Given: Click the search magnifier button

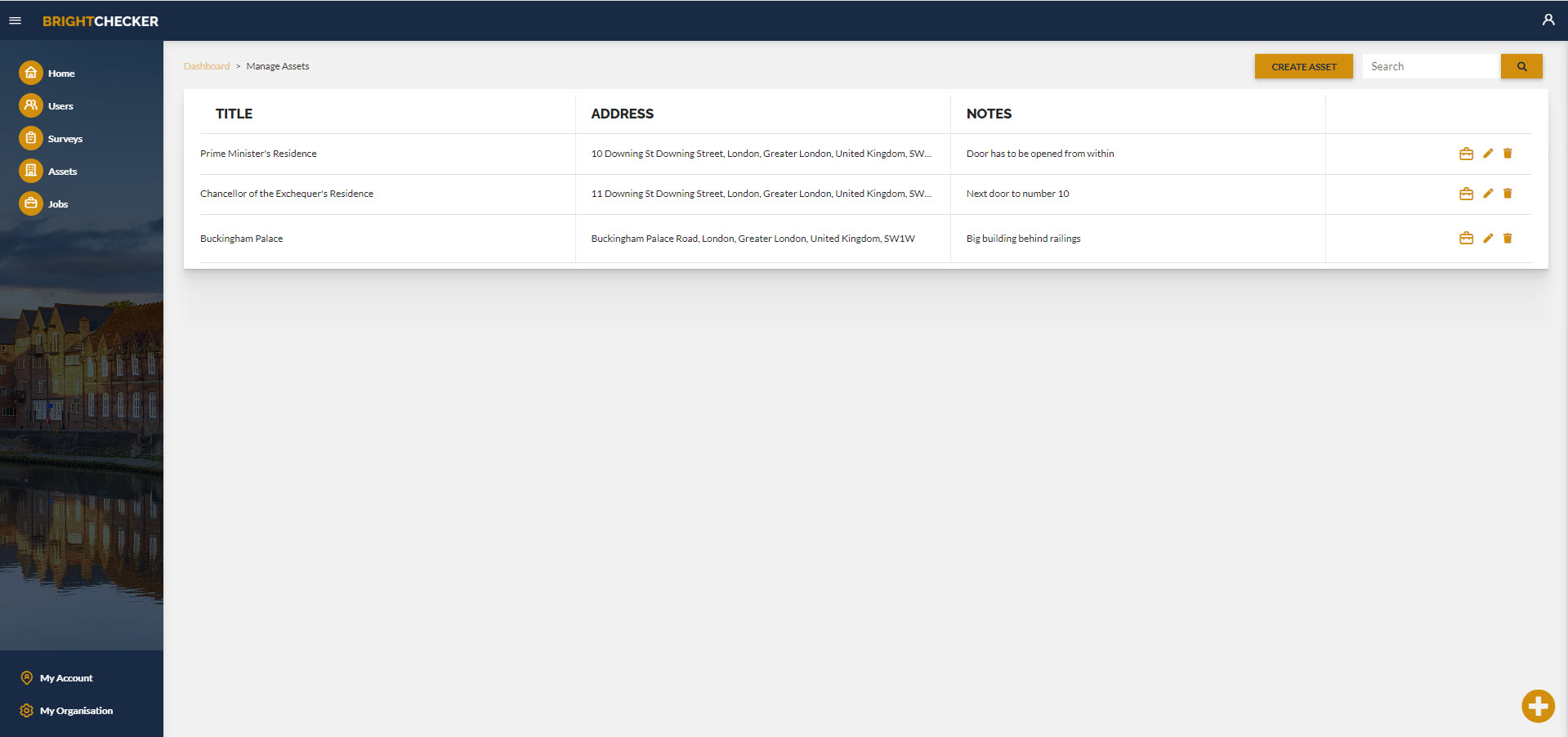Looking at the screenshot, I should [x=1521, y=66].
